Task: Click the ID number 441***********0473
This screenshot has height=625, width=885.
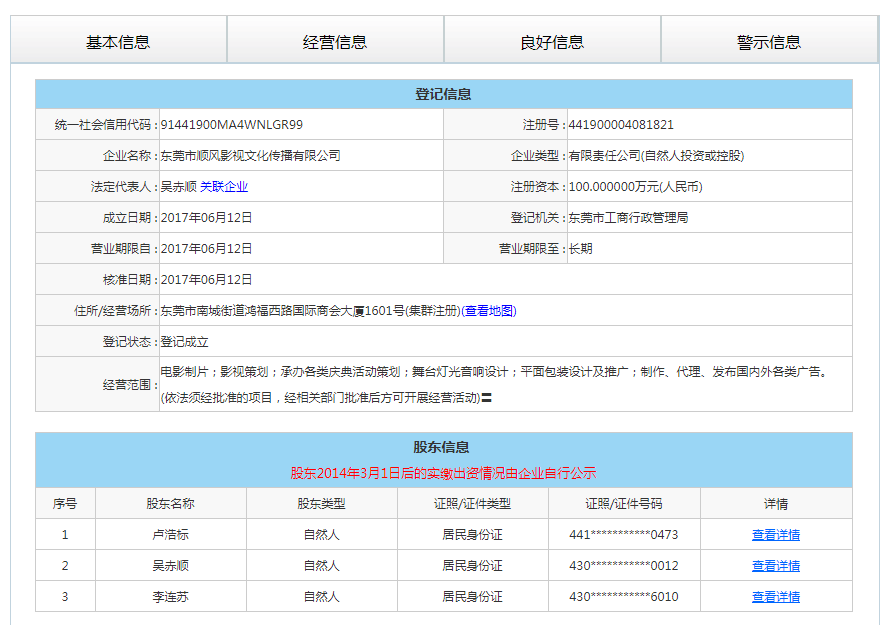Action: [x=624, y=535]
